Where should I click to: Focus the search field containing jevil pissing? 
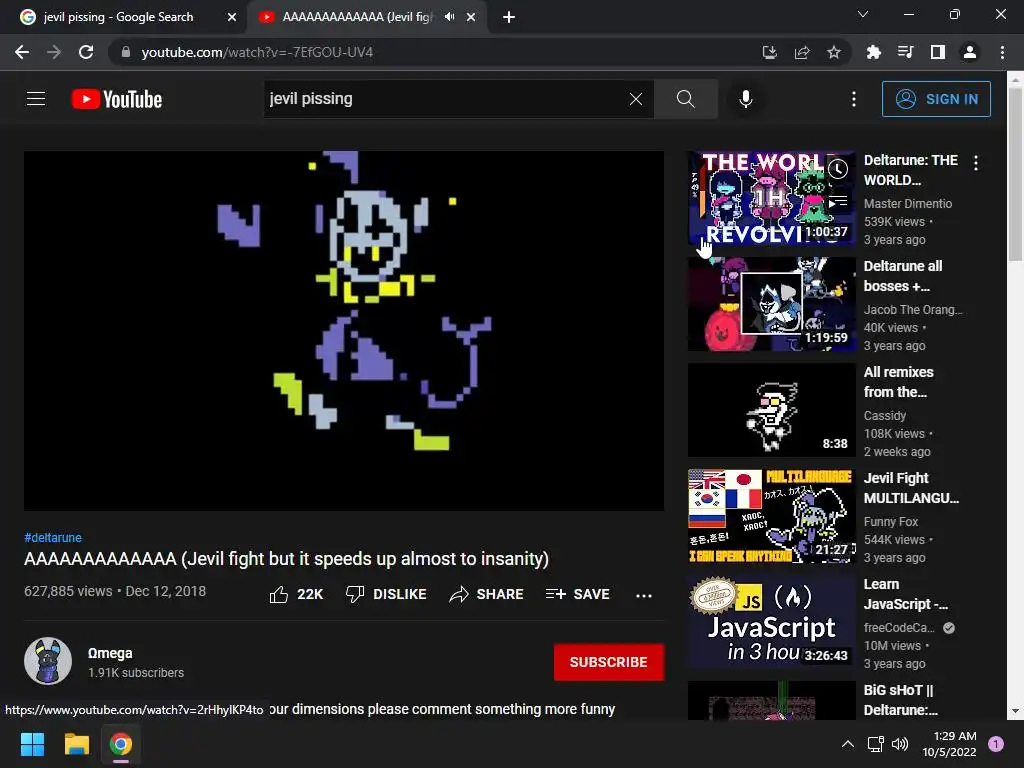444,99
